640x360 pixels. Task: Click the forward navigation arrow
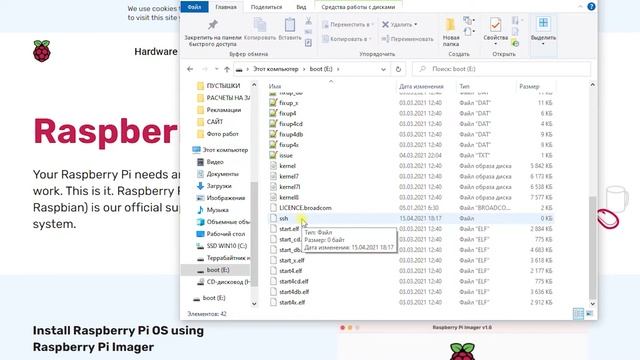coord(205,69)
